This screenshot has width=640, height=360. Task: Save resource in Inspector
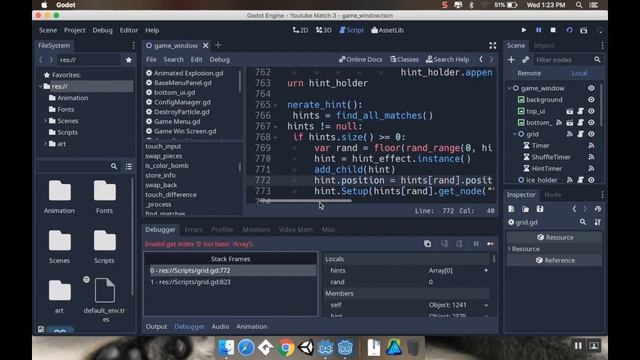point(540,209)
